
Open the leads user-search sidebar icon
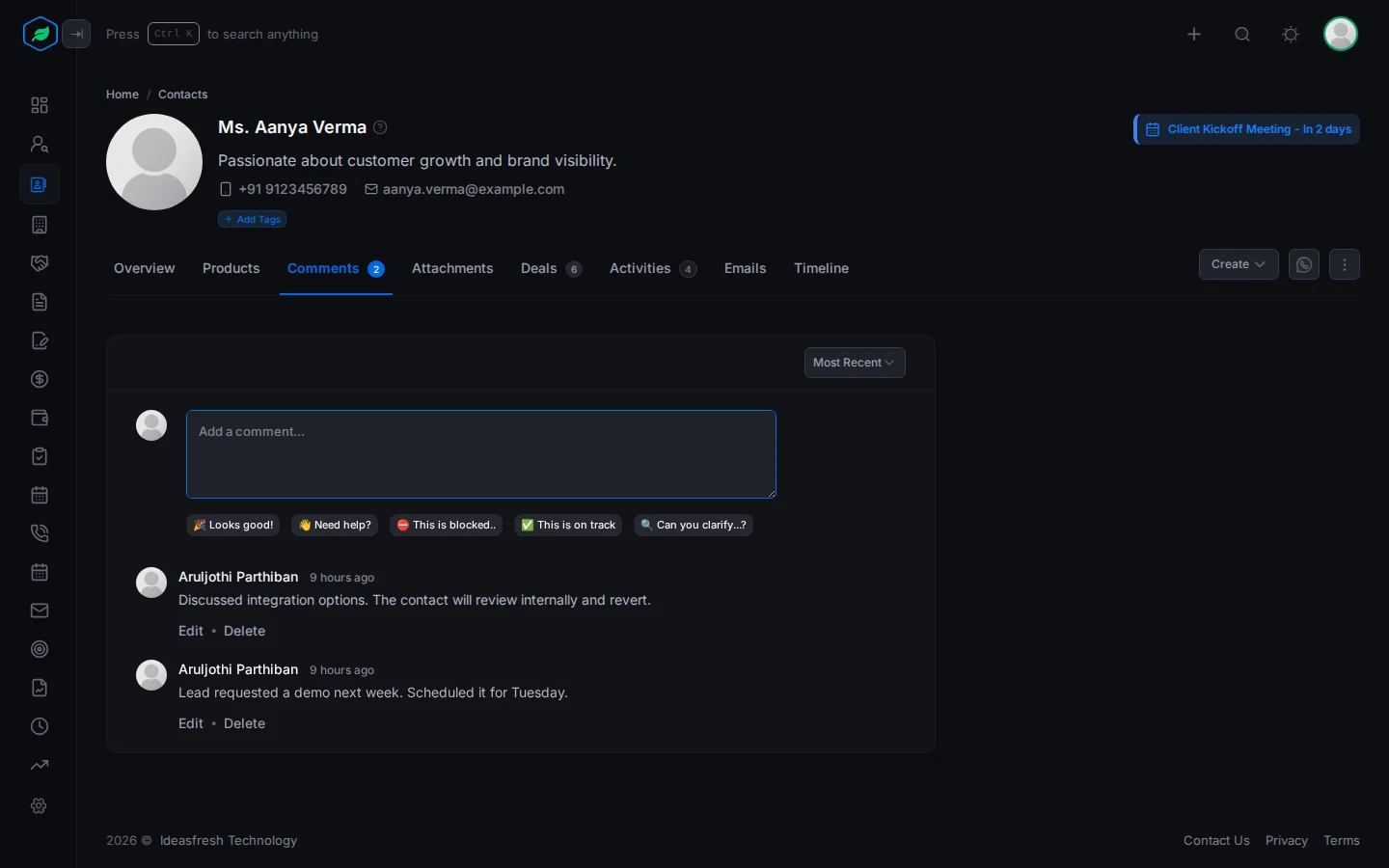(40, 144)
